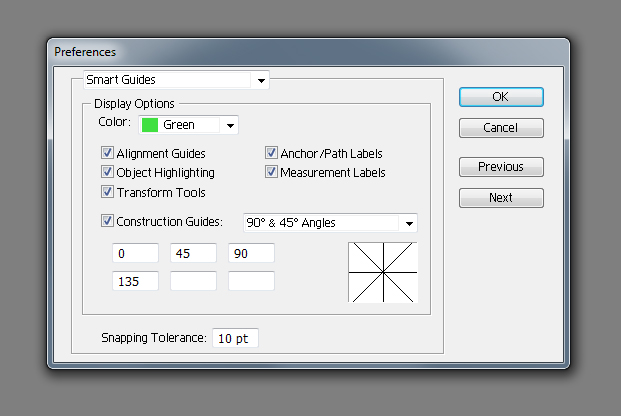The image size is (621, 416).
Task: Click the OK button
Action: (501, 97)
